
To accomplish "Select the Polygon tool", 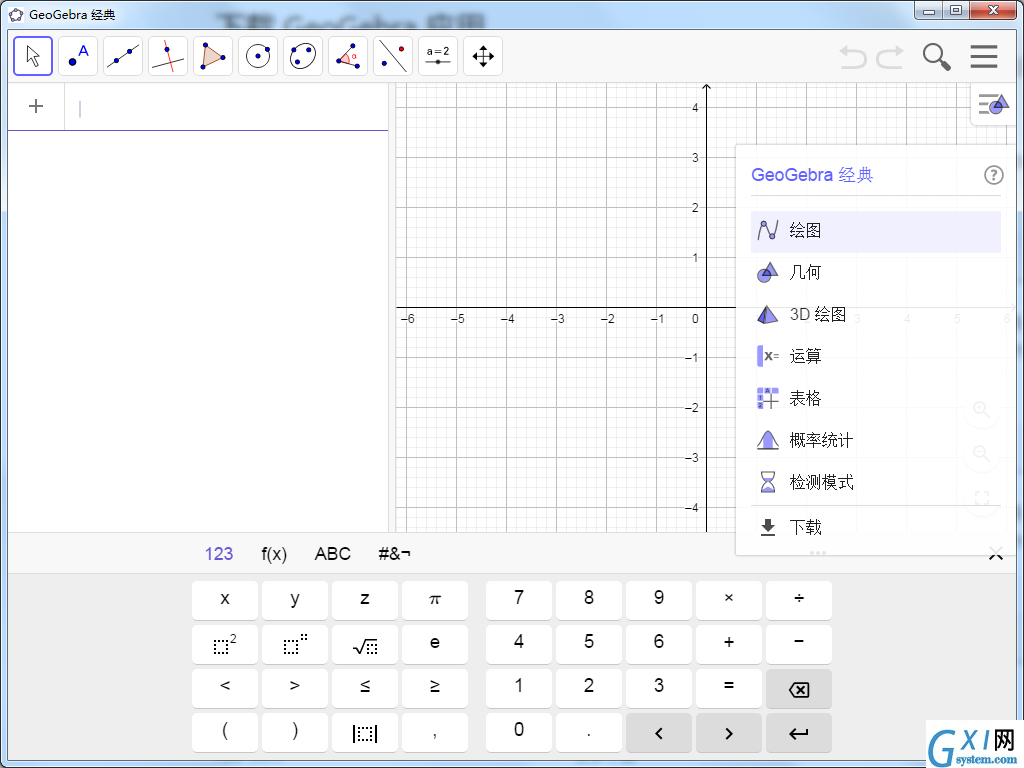I will (x=213, y=56).
